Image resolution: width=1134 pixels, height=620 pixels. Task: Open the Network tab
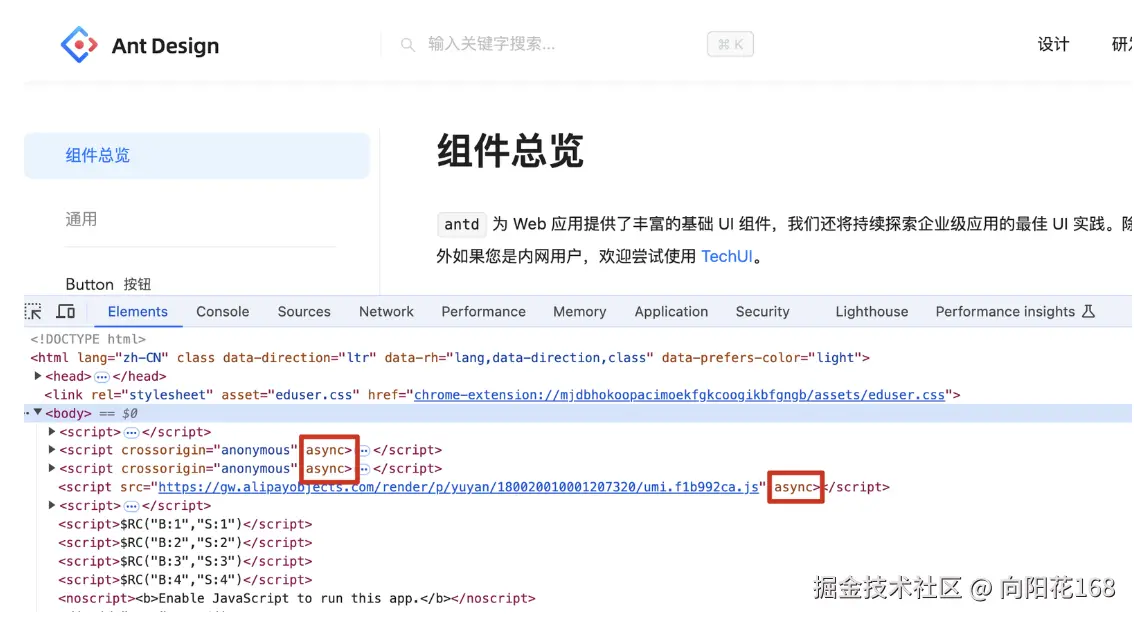point(386,312)
